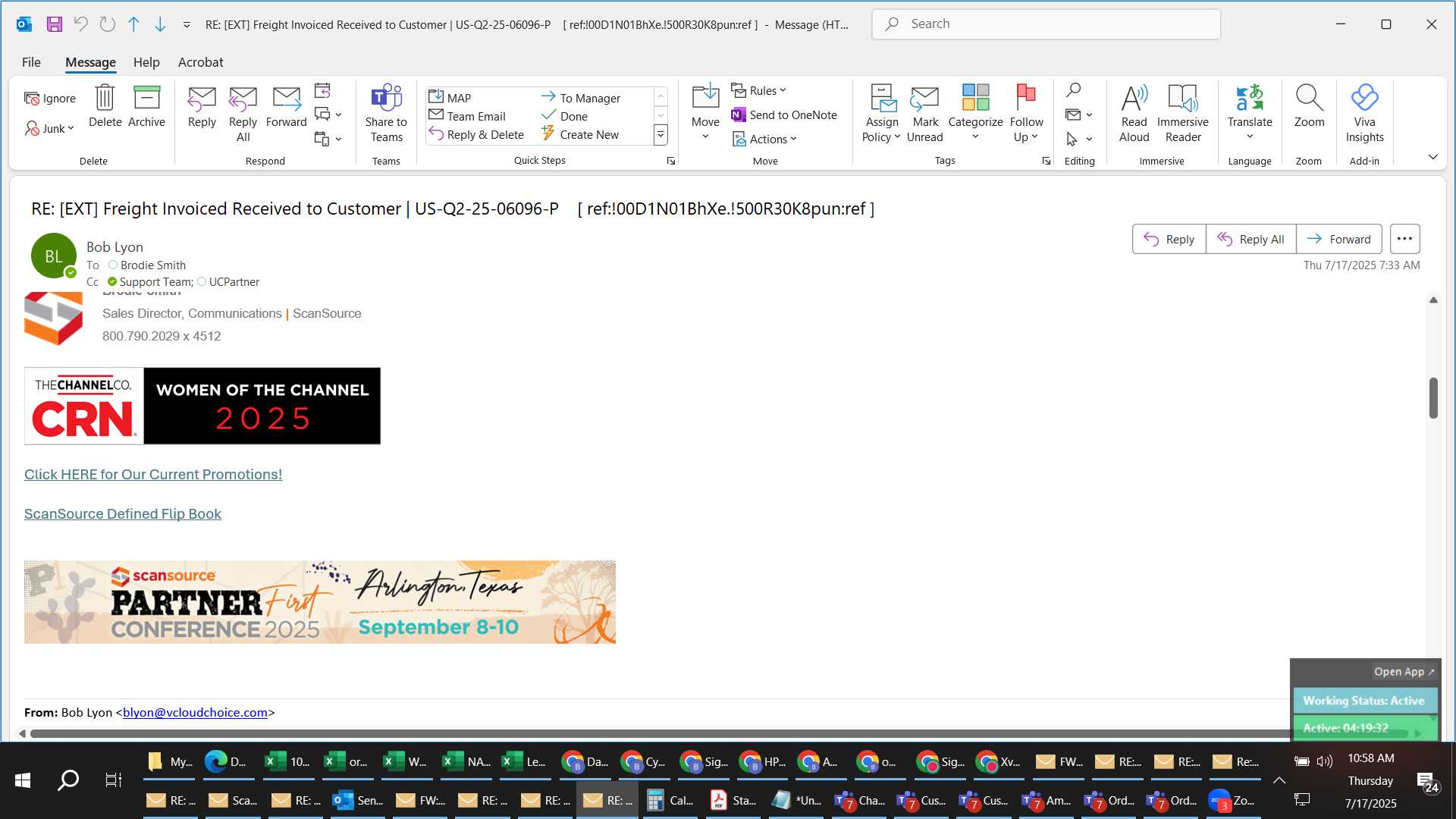
Task: Open the Click HERE for Our Current Promotions link
Action: (x=153, y=474)
